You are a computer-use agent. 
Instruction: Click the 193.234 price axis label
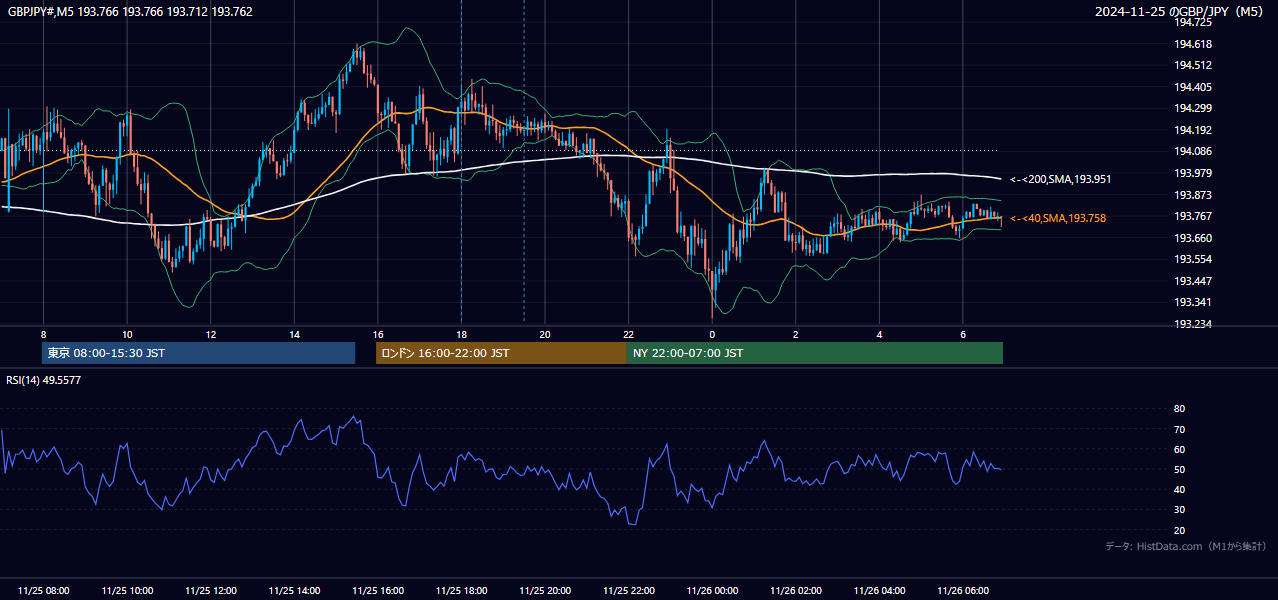[1193, 324]
